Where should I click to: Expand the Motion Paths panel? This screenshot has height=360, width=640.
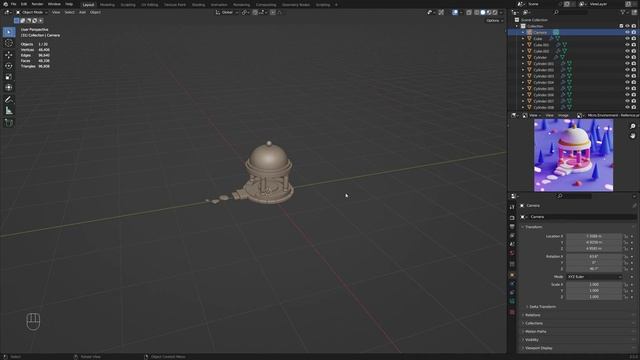(535, 331)
